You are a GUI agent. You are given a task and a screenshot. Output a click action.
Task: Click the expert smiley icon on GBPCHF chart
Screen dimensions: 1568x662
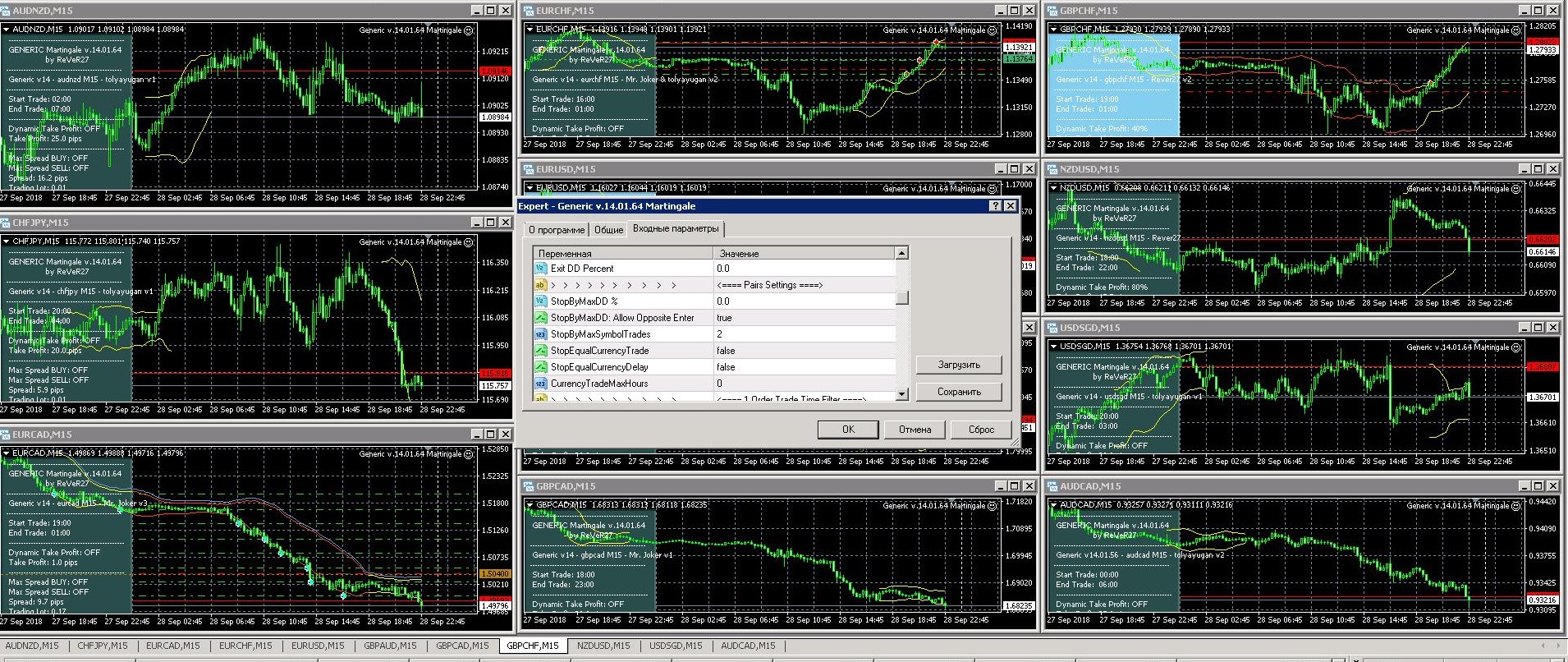pos(1516,30)
